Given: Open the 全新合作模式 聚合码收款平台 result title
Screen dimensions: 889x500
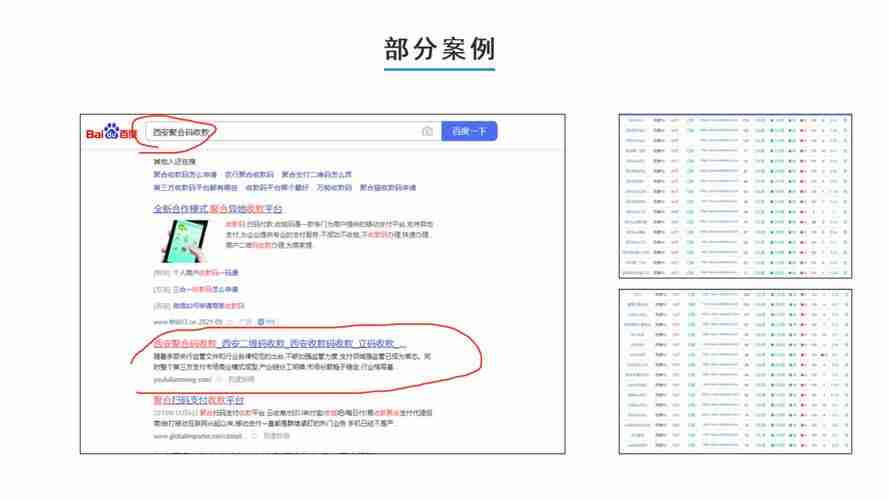Looking at the screenshot, I should pyautogui.click(x=218, y=209).
